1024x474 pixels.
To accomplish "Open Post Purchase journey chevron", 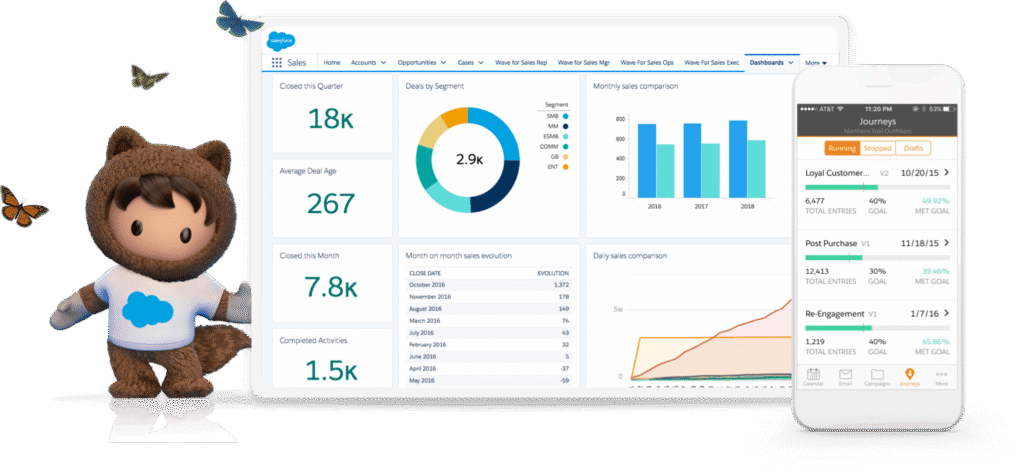I will tap(946, 243).
